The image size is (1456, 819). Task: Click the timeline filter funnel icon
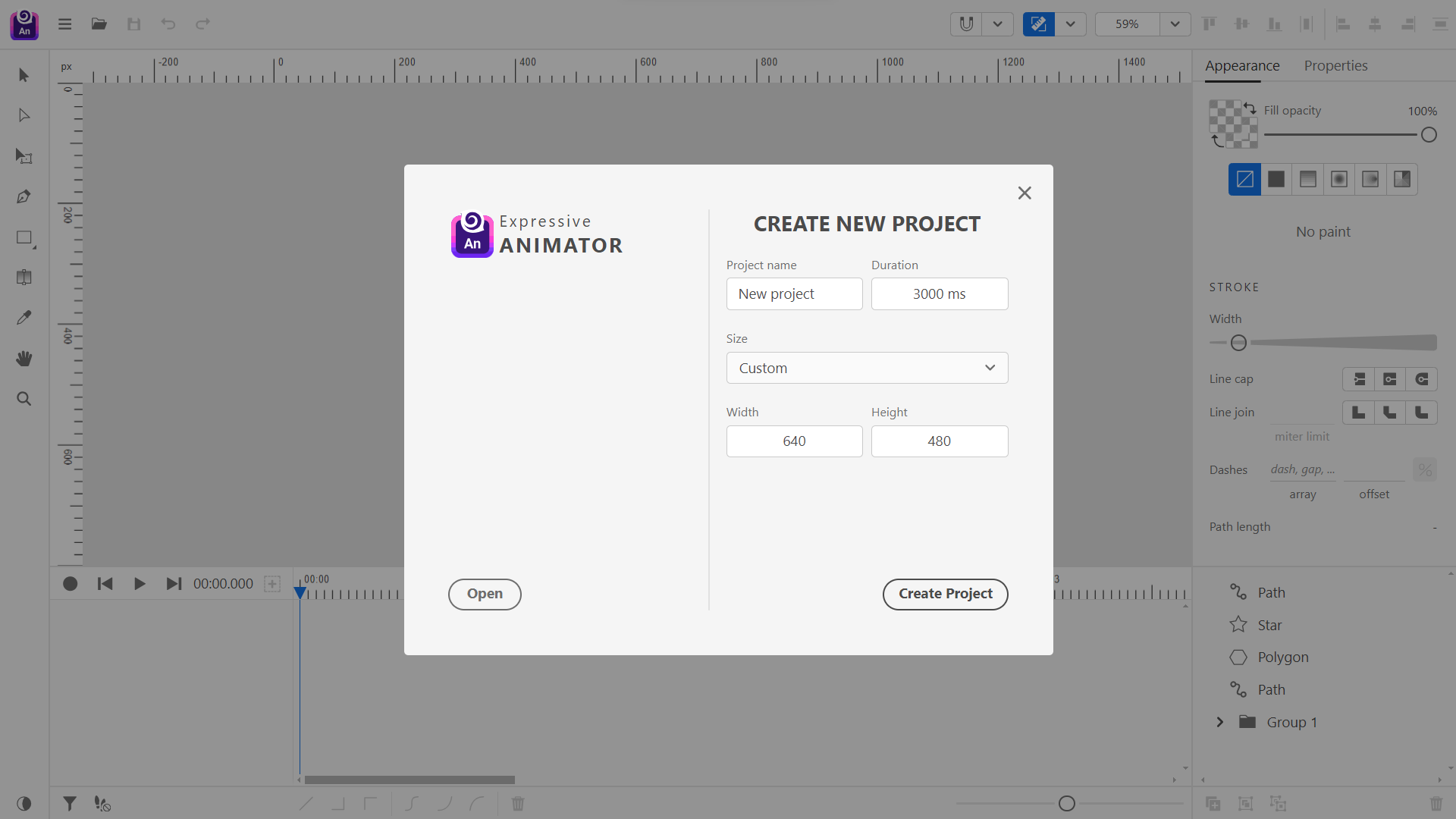69,803
